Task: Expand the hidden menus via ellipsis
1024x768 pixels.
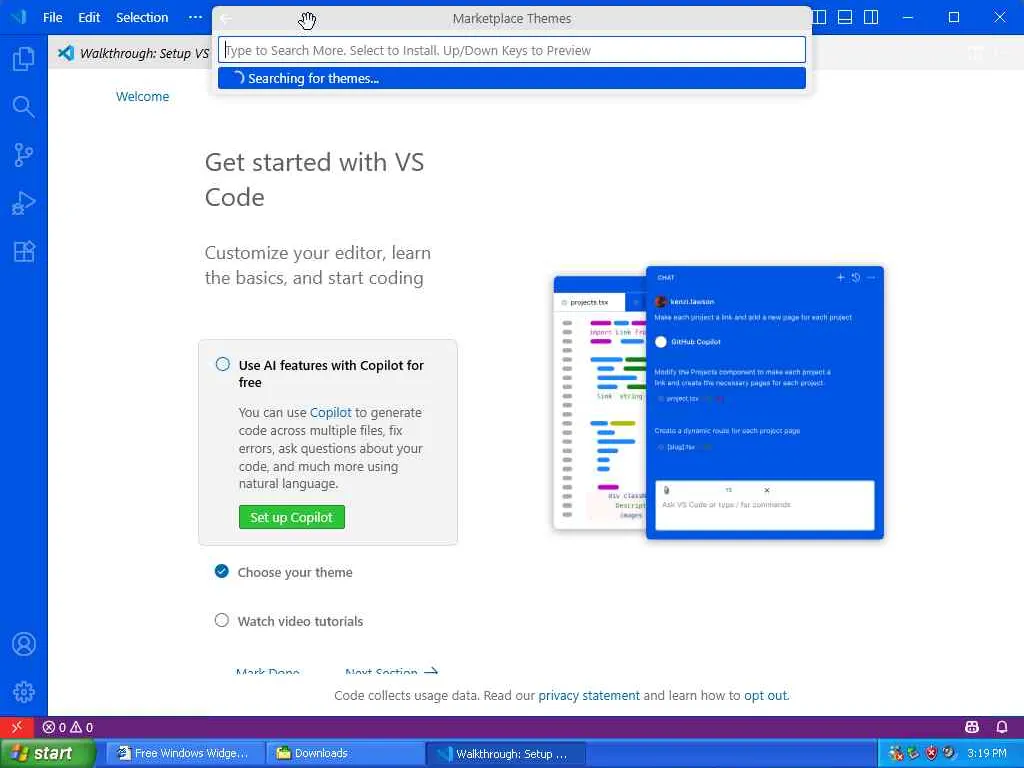Action: tap(195, 17)
